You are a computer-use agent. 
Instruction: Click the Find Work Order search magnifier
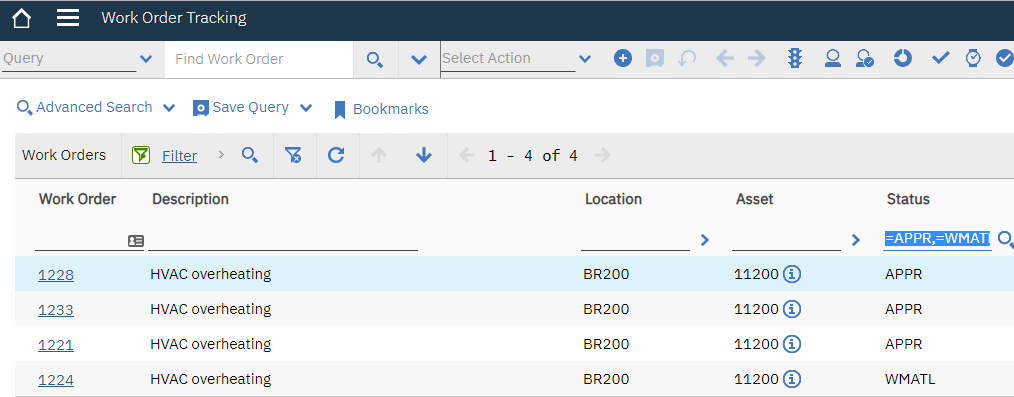tap(375, 59)
